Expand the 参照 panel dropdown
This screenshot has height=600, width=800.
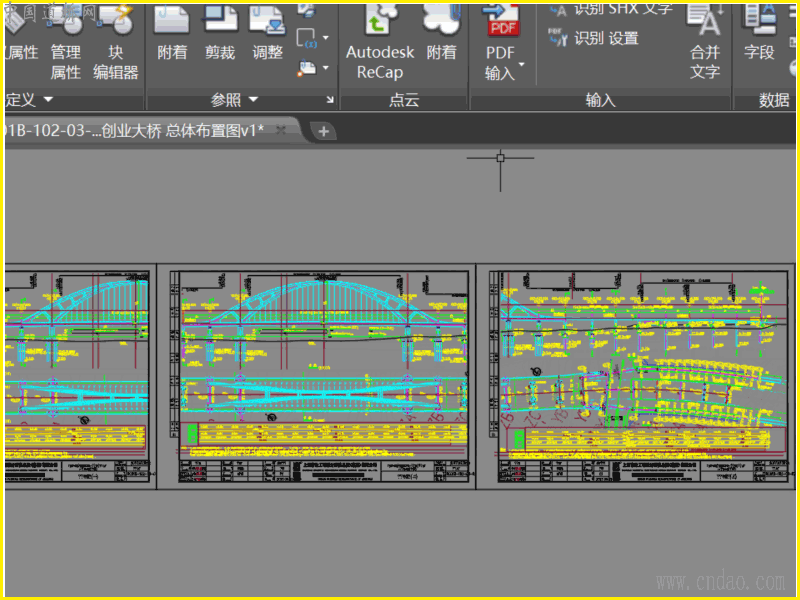tap(253, 100)
